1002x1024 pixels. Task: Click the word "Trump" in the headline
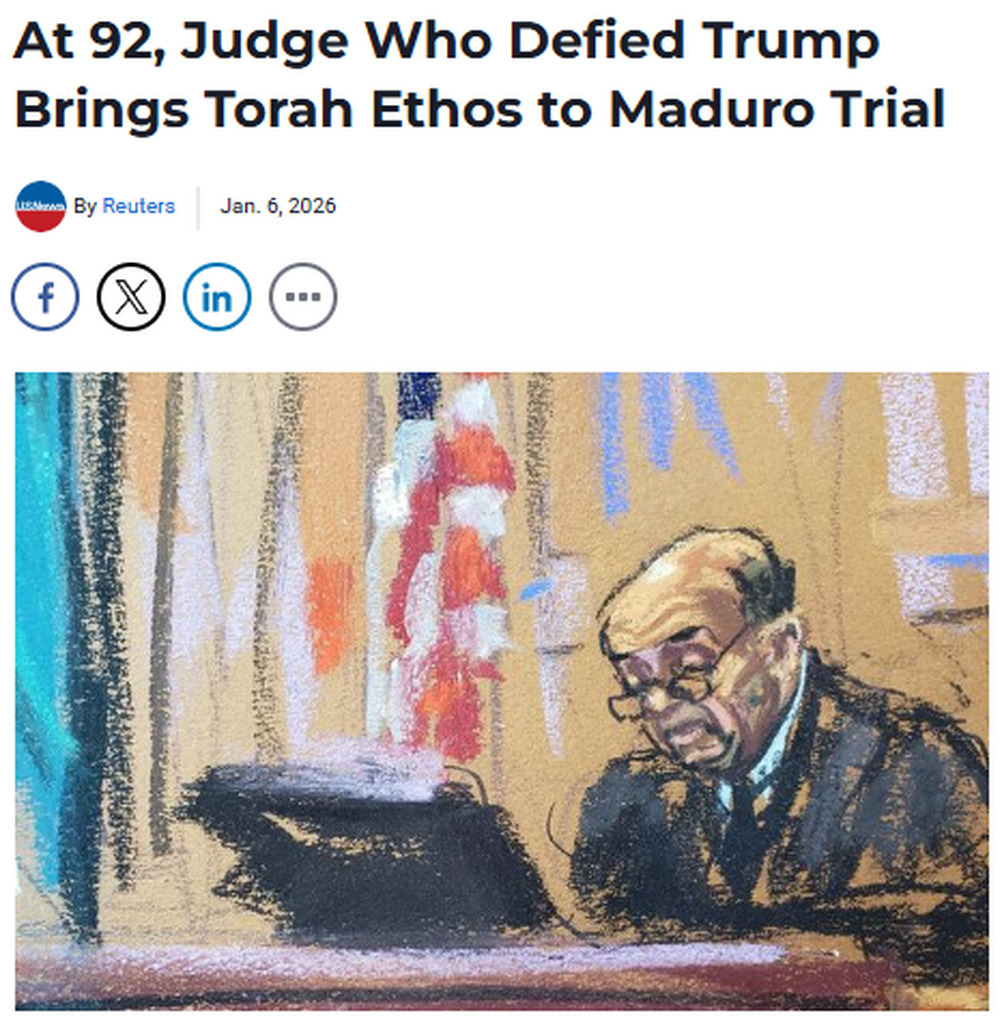(x=792, y=43)
